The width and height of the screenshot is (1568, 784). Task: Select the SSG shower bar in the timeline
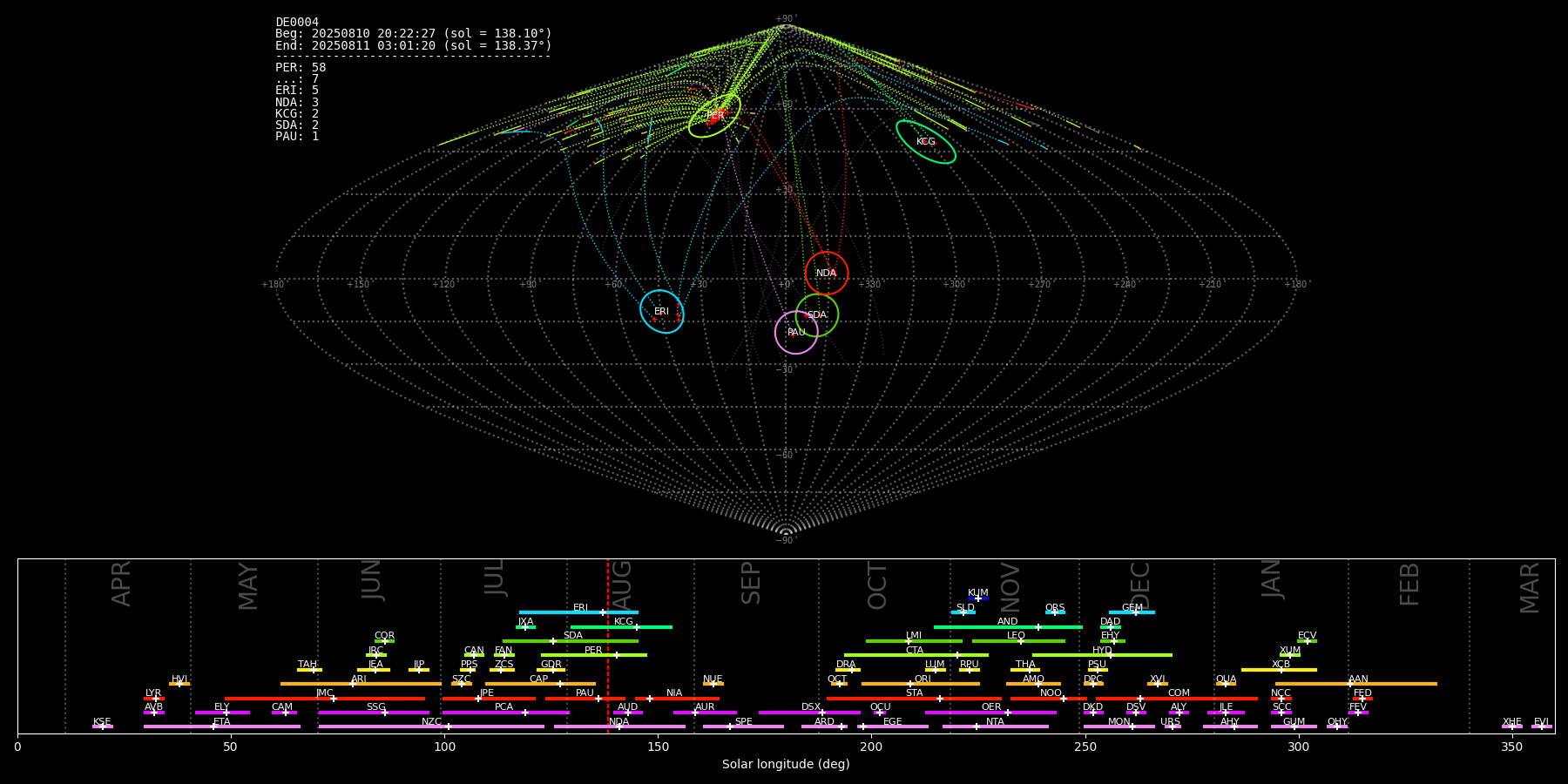[x=374, y=713]
